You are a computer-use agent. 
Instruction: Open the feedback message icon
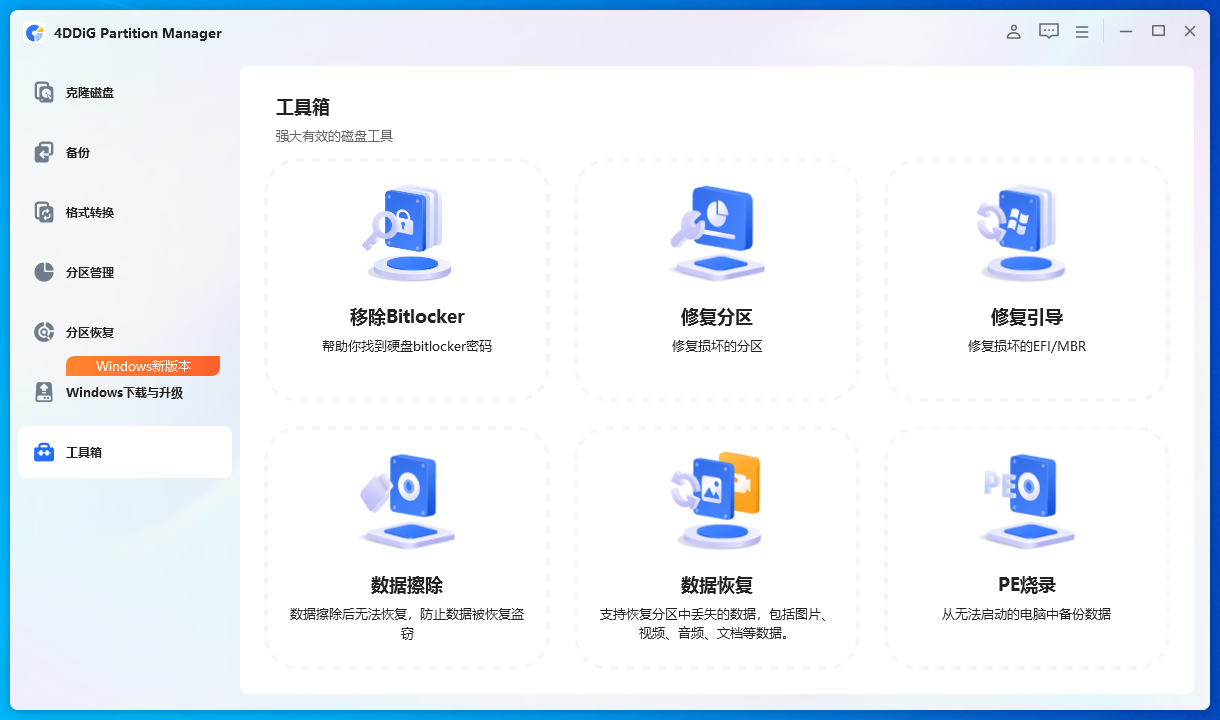pos(1048,31)
